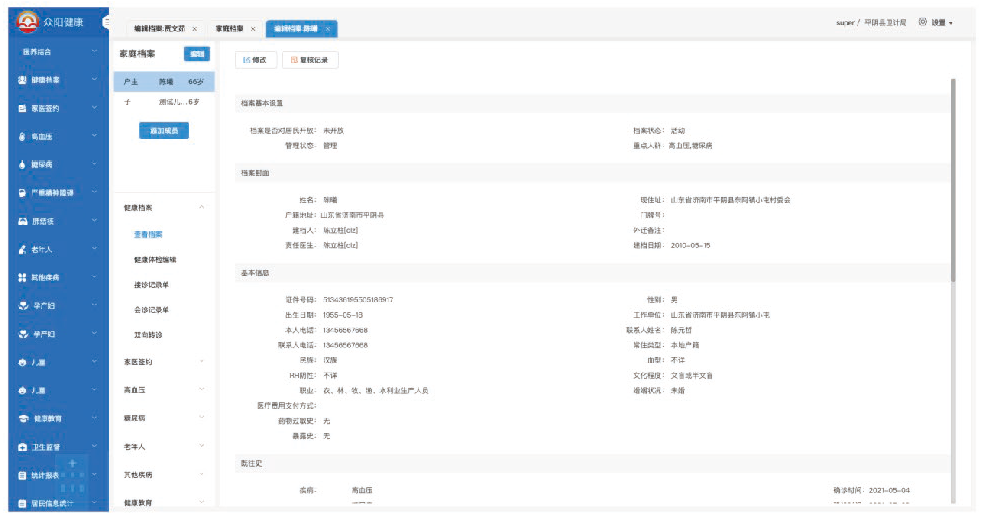Click the 统计报表 icon in the blue sidebar
This screenshot has width=990, height=519.
coord(22,475)
